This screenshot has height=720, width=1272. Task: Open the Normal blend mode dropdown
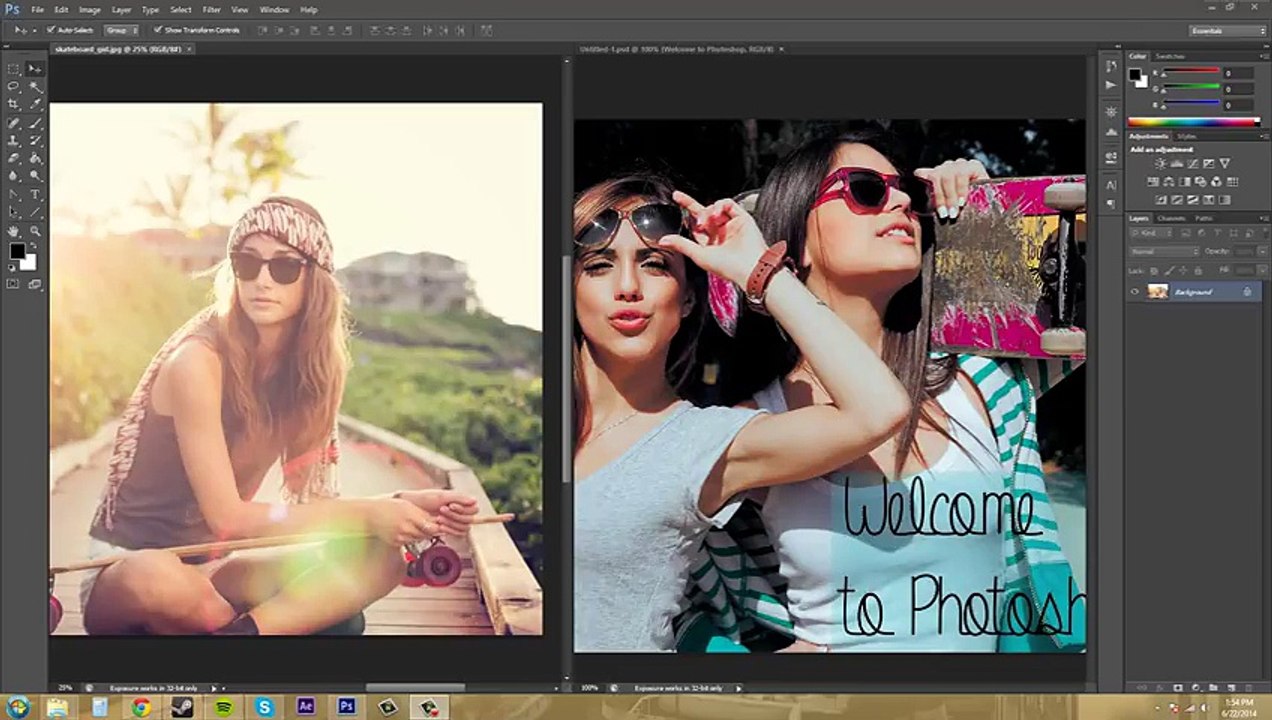1165,252
